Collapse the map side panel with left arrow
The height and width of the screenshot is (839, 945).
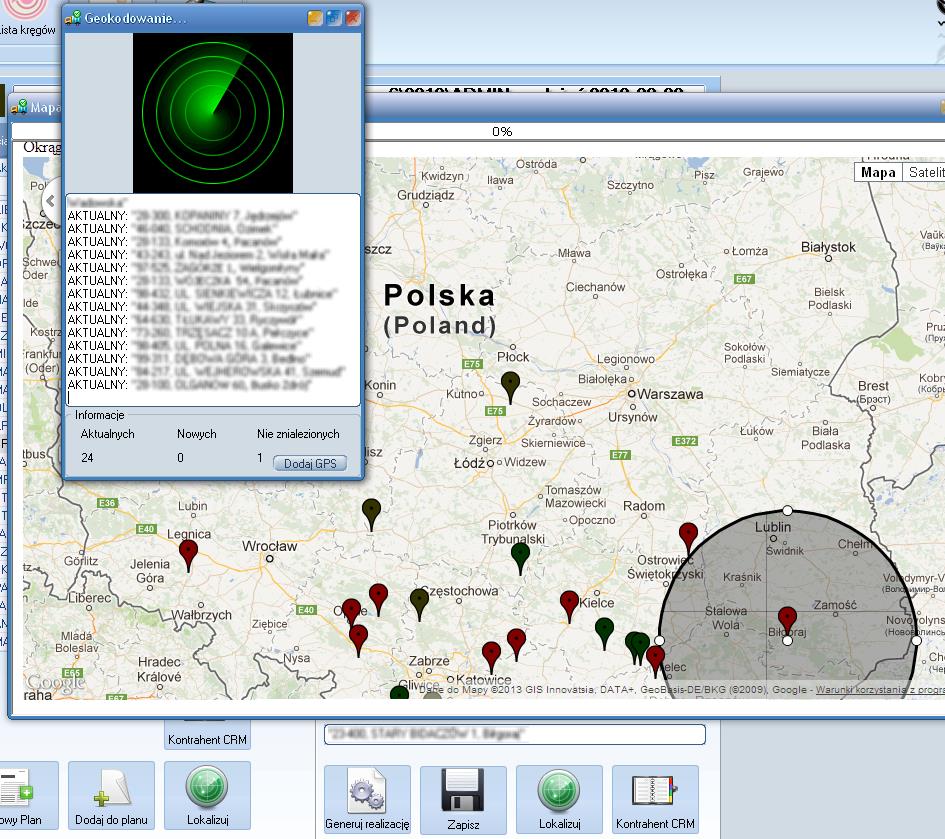(x=51, y=201)
